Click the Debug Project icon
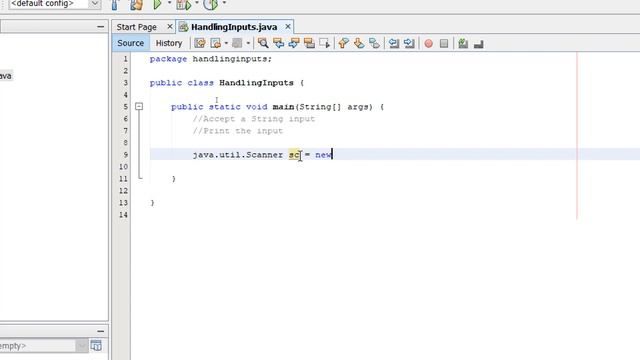Screen dimensions: 640x360 (x=183, y=5)
